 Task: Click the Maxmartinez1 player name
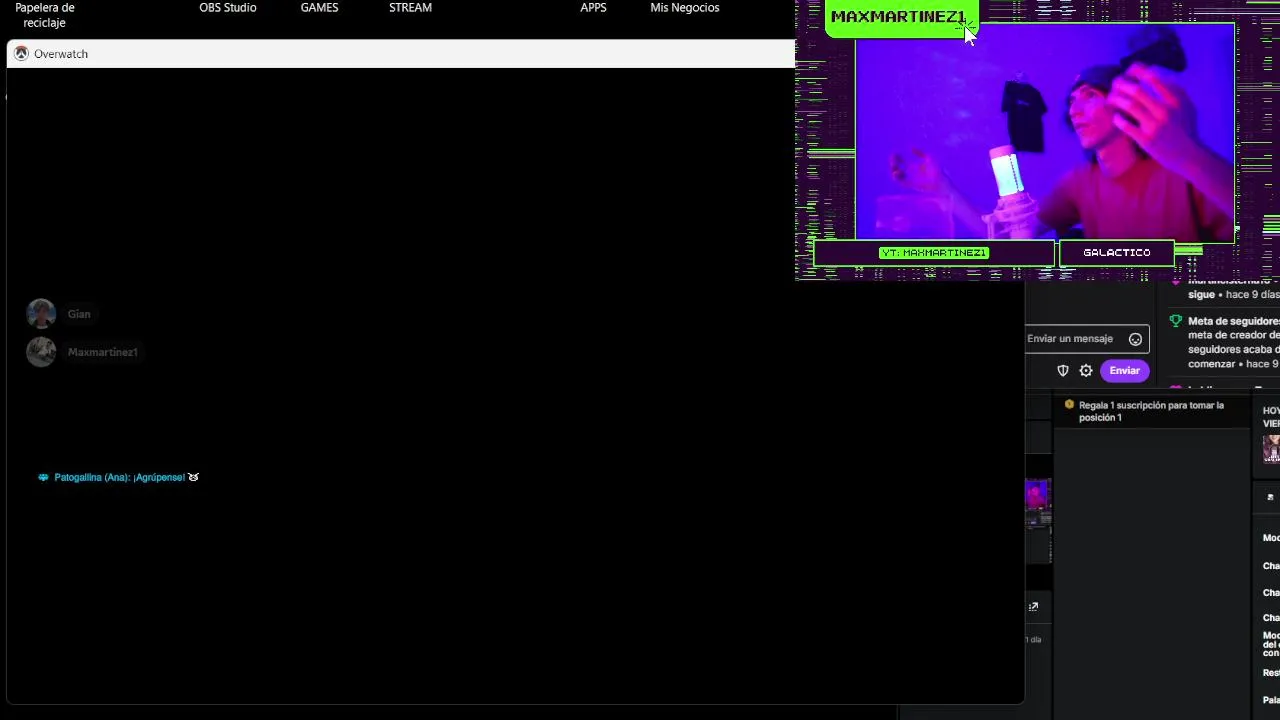coord(103,352)
